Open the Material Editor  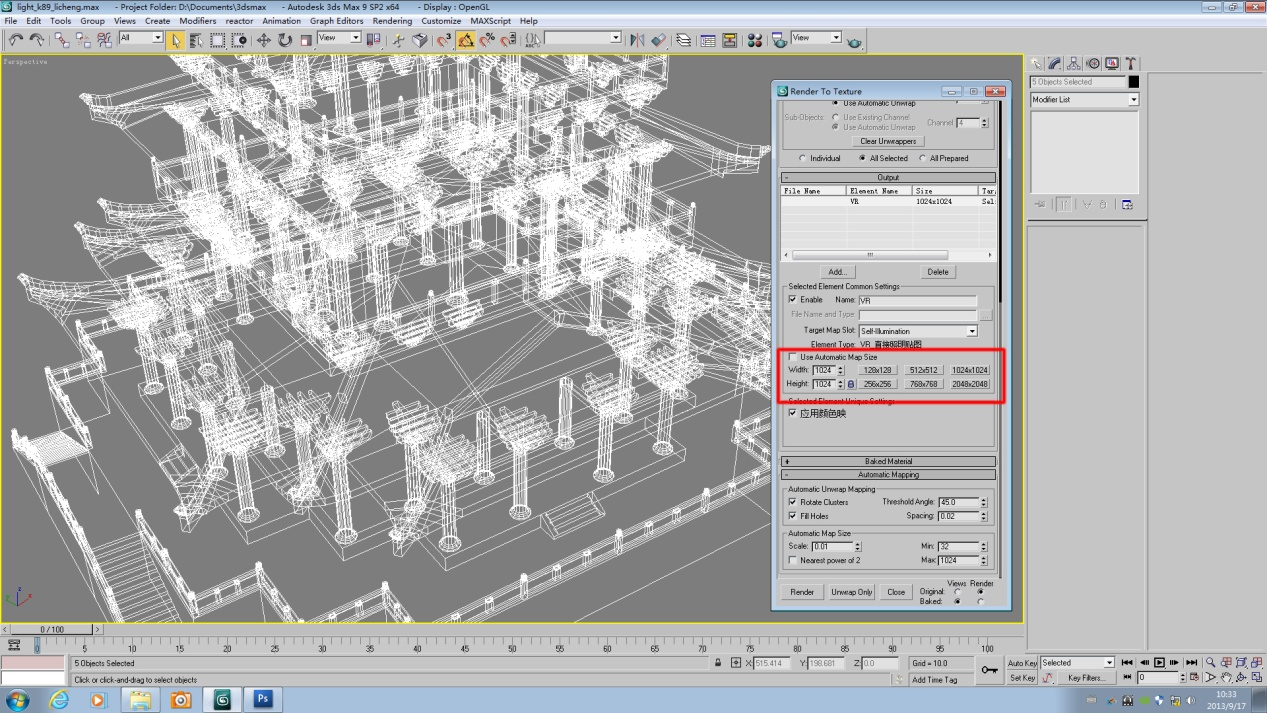point(755,40)
